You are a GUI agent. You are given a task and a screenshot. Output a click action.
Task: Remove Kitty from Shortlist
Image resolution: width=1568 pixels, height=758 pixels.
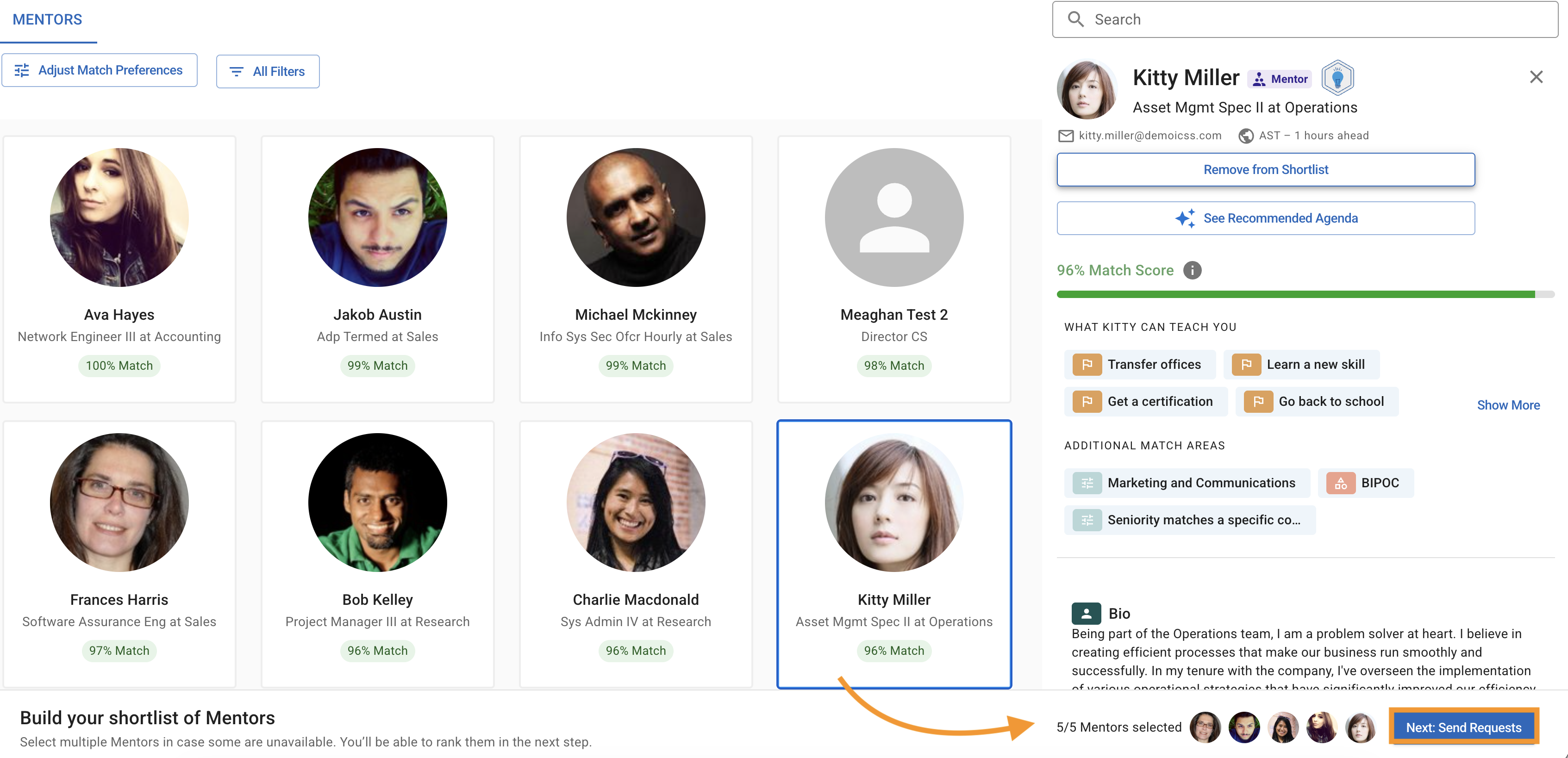point(1266,170)
